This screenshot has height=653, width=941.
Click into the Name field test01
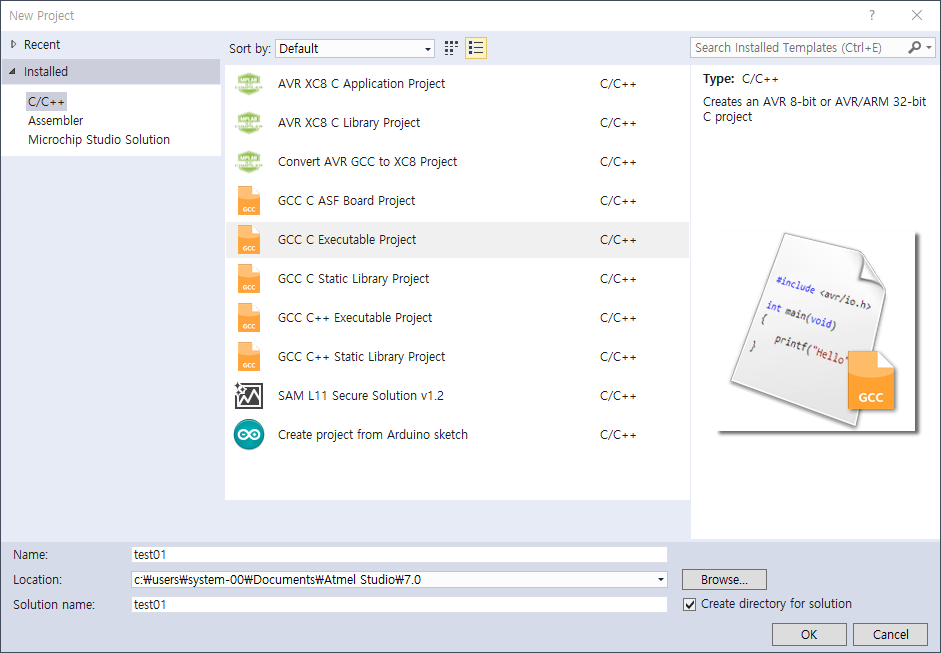[x=399, y=555]
